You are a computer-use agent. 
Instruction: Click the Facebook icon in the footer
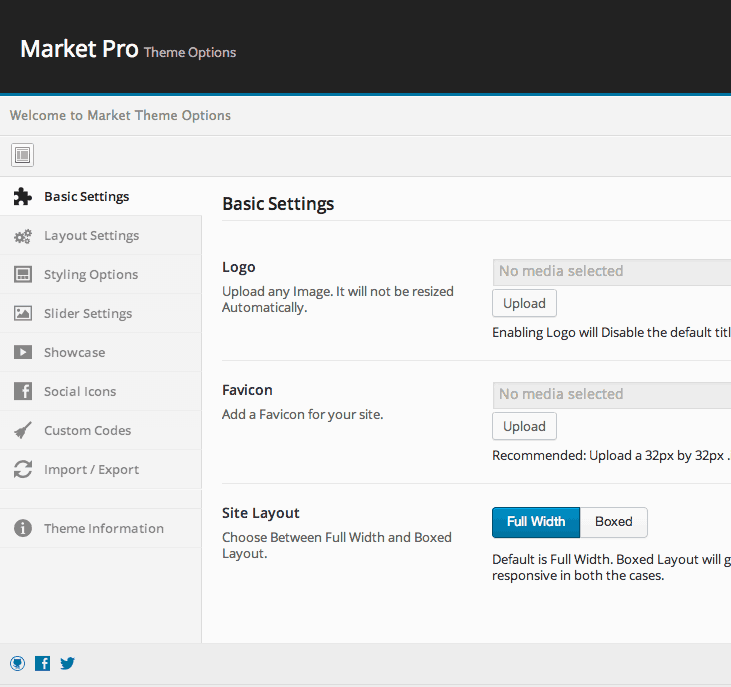[x=42, y=663]
